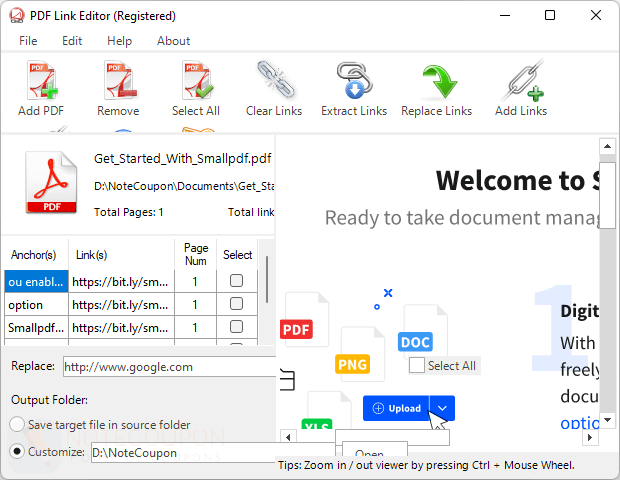Screen dimensions: 620x480
Task: Click the Extract Links icon
Action: click(x=355, y=80)
